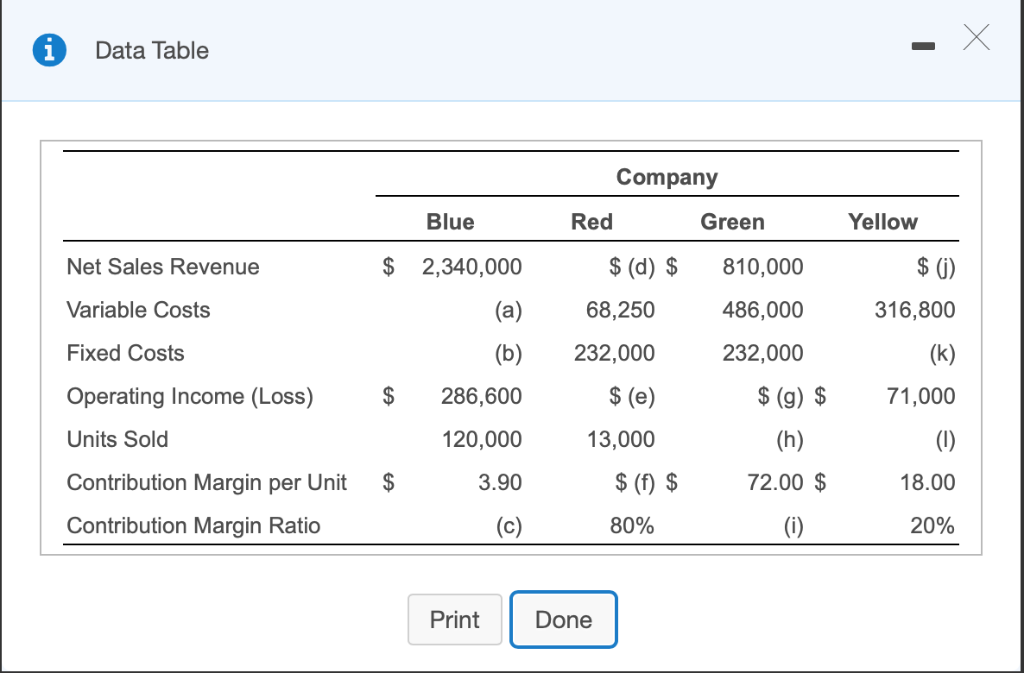
Task: Click the Done button
Action: click(564, 619)
